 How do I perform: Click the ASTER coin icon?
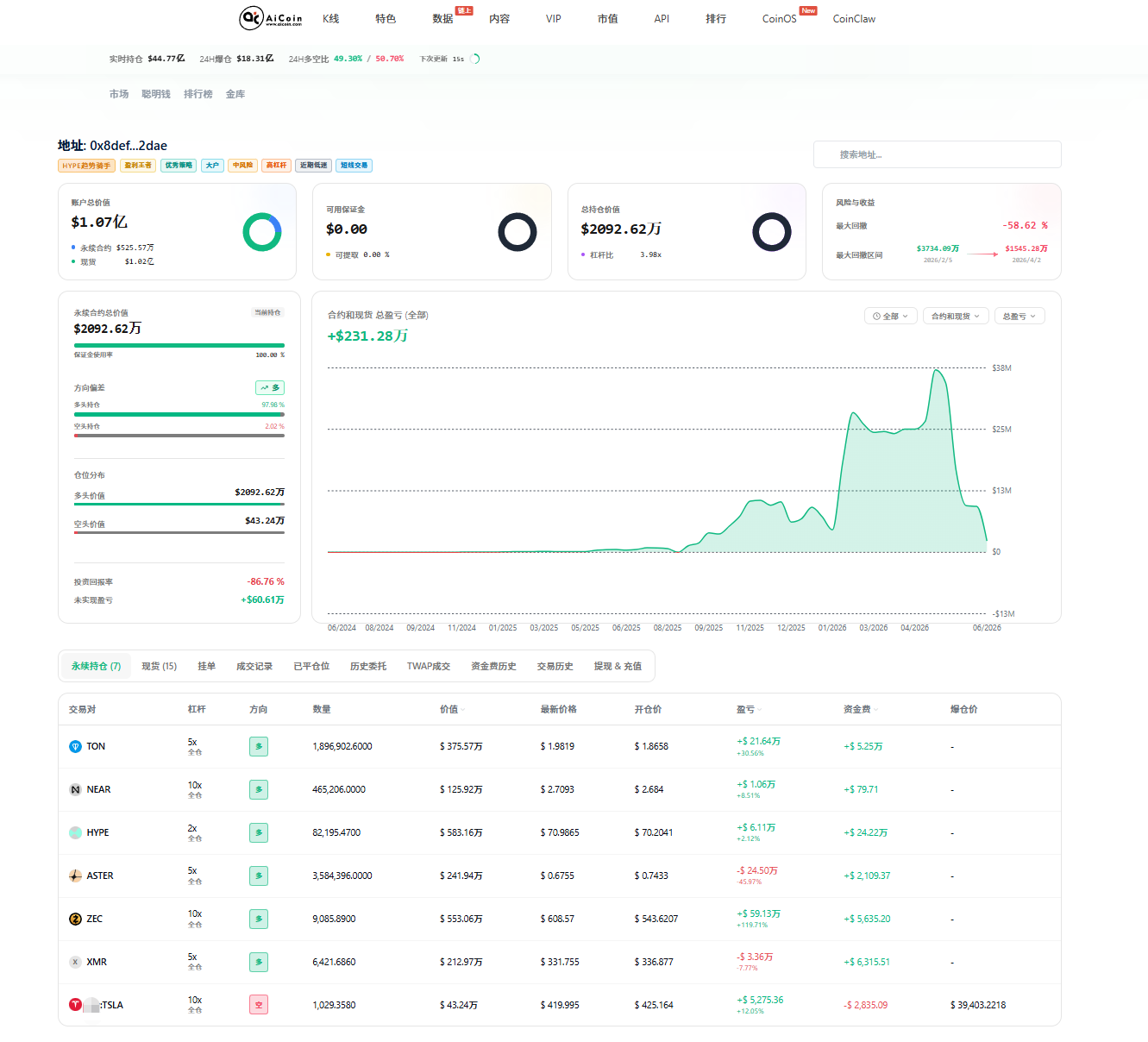point(75,876)
